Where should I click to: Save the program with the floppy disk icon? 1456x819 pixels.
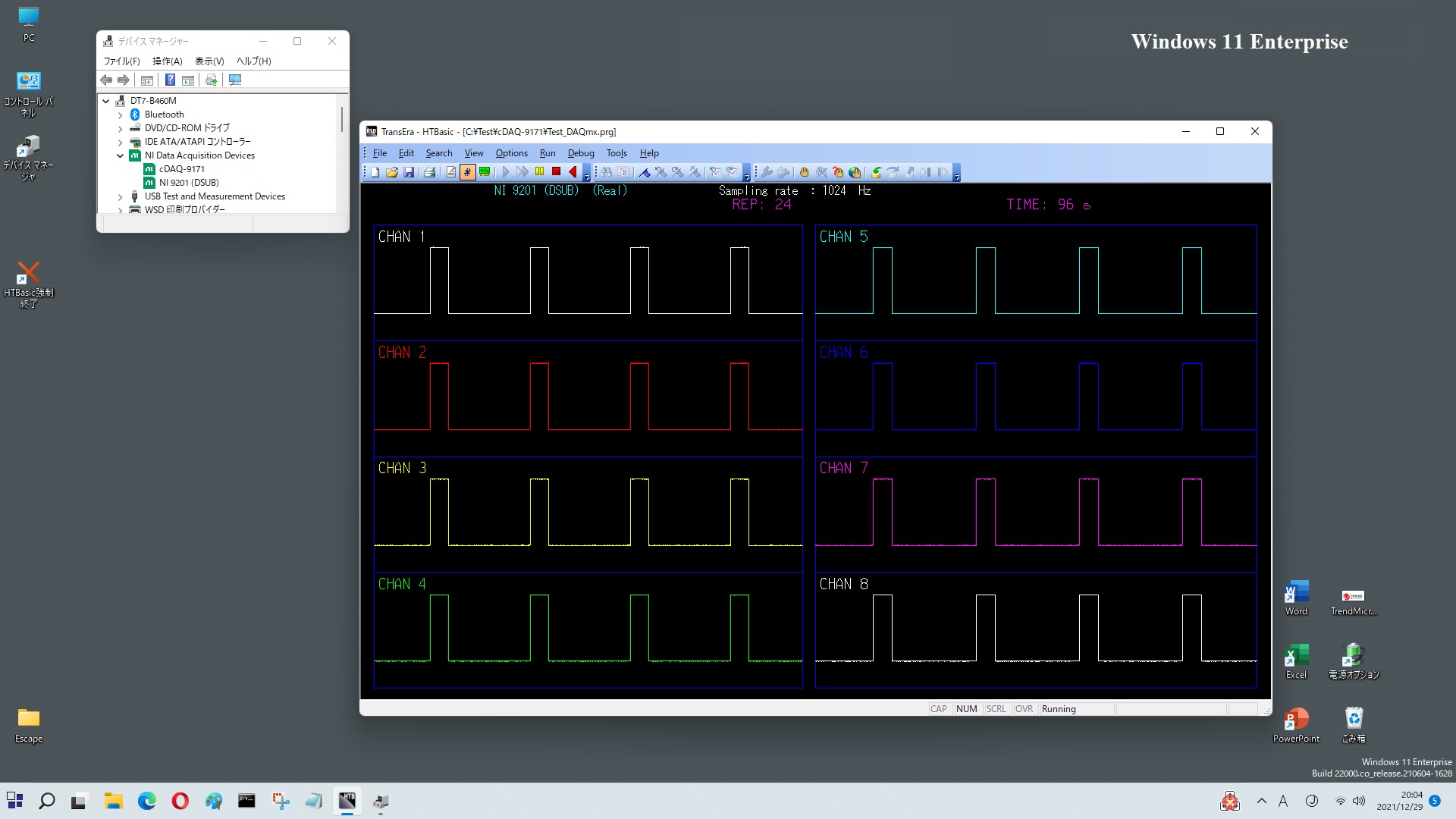tap(409, 172)
